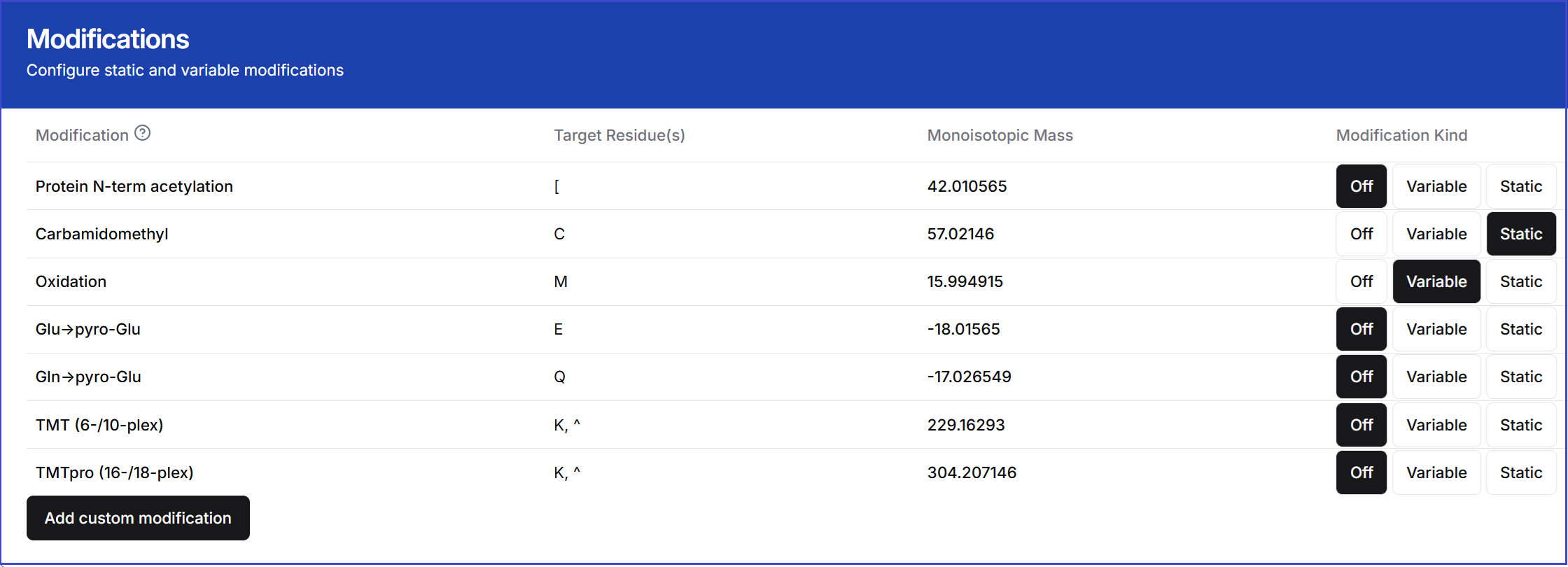Set TMTpro (16-/18-plex) to Static
The image size is (1568, 567).
(1520, 472)
